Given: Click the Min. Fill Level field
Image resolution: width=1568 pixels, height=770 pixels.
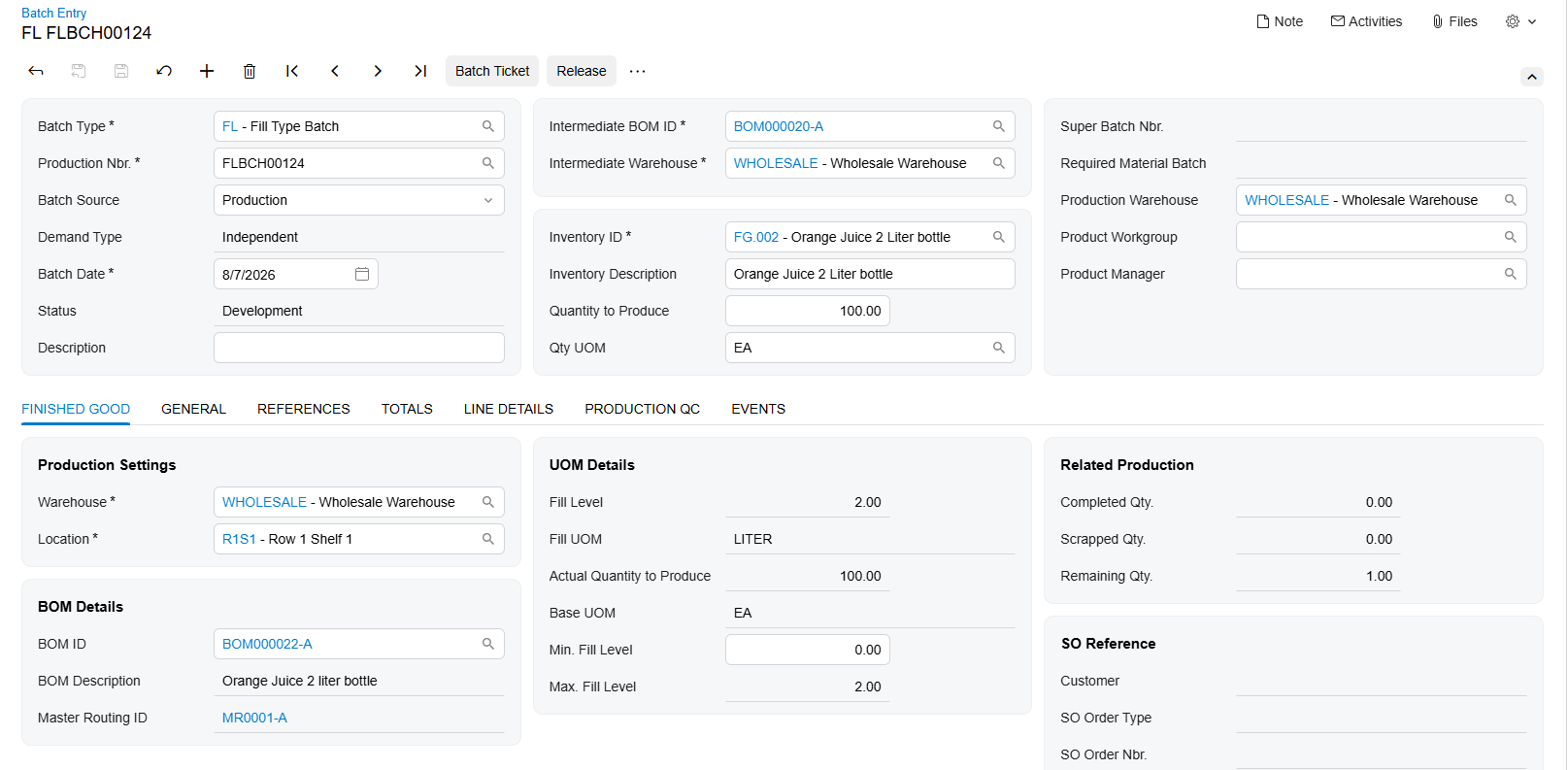Looking at the screenshot, I should pyautogui.click(x=808, y=650).
